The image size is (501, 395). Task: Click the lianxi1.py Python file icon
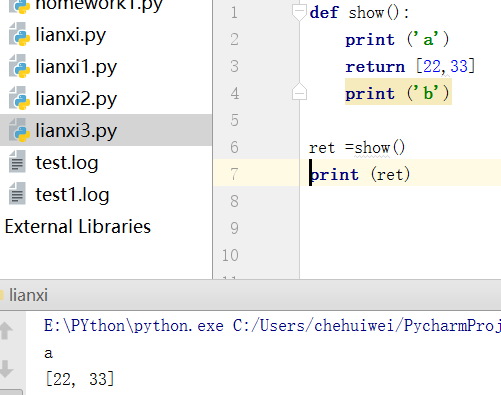[x=19, y=66]
